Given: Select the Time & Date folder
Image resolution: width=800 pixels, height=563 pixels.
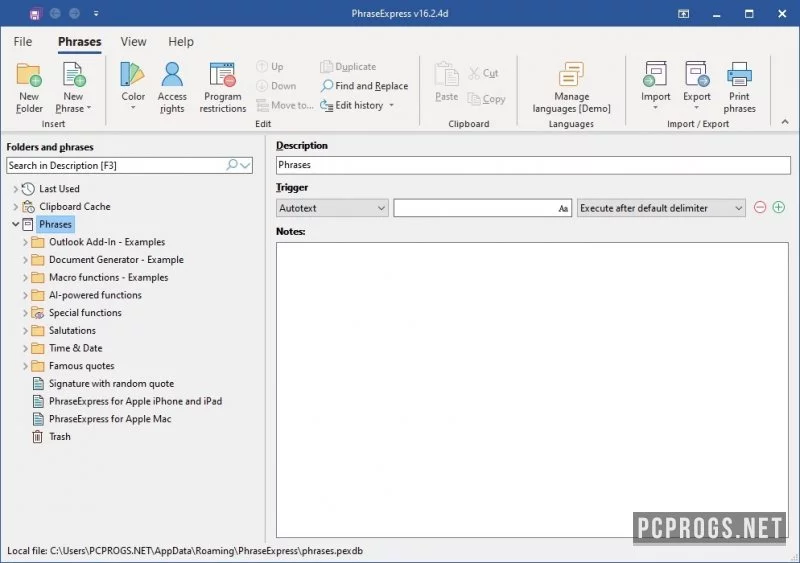Looking at the screenshot, I should pyautogui.click(x=76, y=348).
